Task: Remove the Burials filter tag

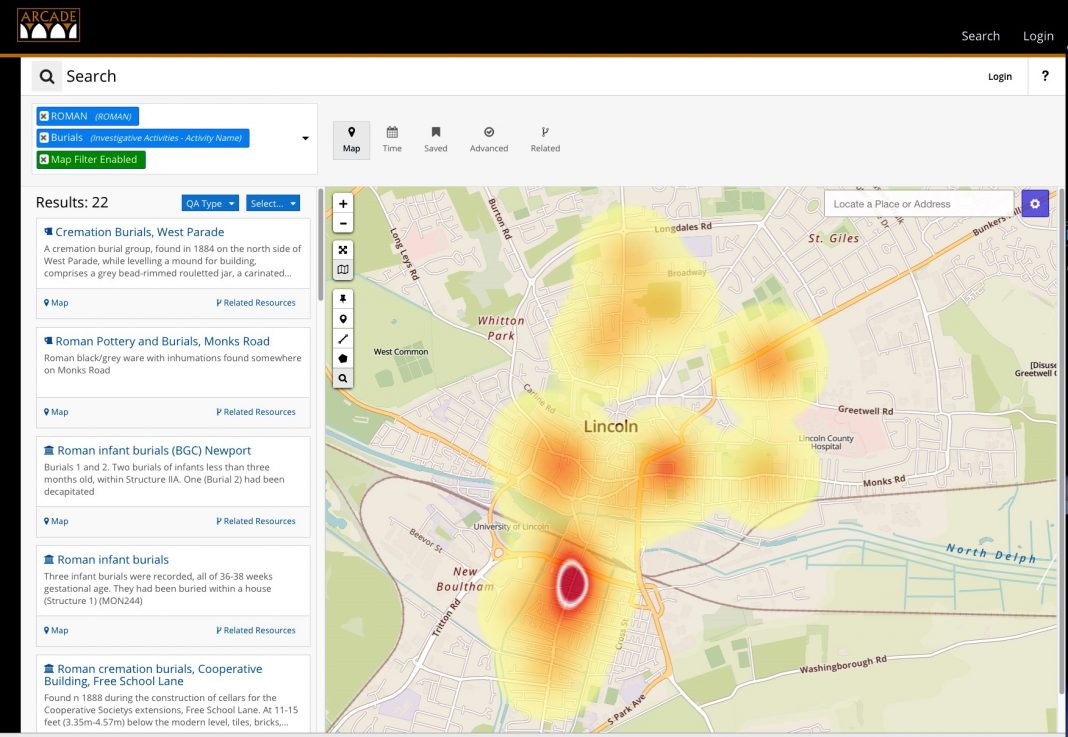Action: click(x=44, y=138)
